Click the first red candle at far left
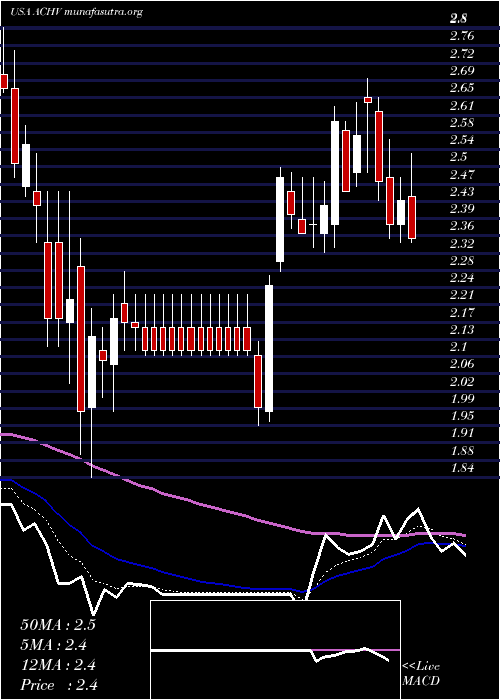500x700 pixels. click(x=4, y=81)
